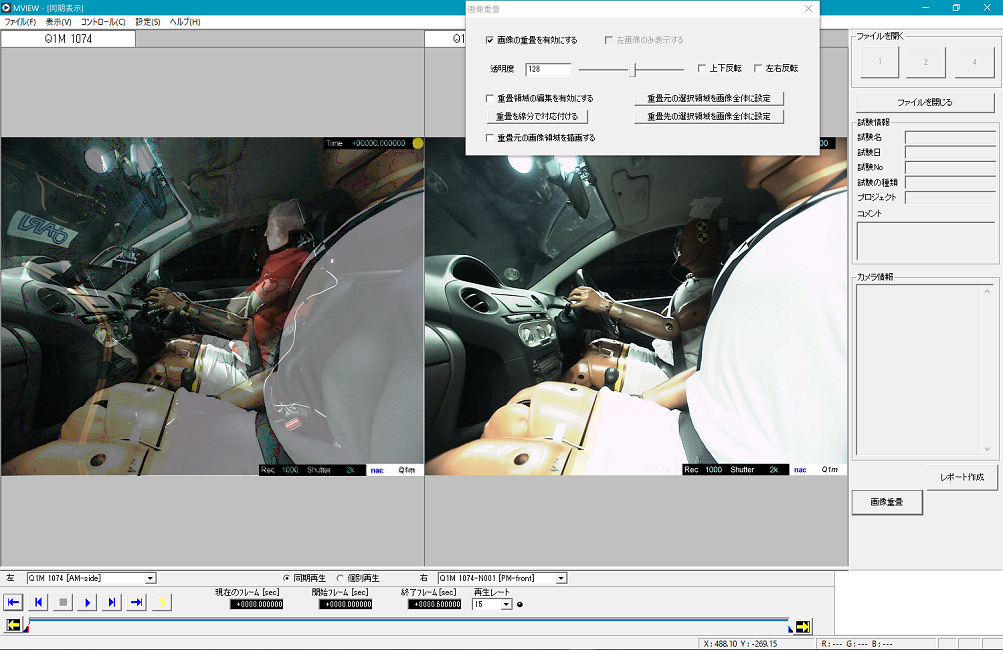Restore down the MVIEW window

(956, 8)
